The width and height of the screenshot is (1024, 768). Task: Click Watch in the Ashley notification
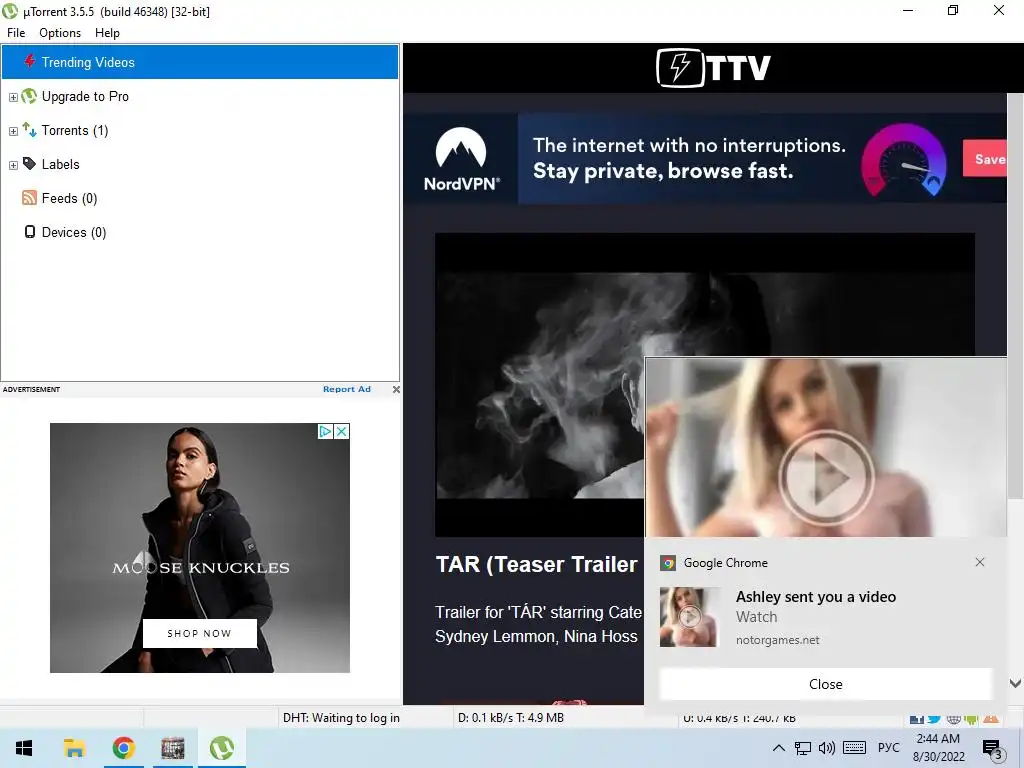pos(756,616)
